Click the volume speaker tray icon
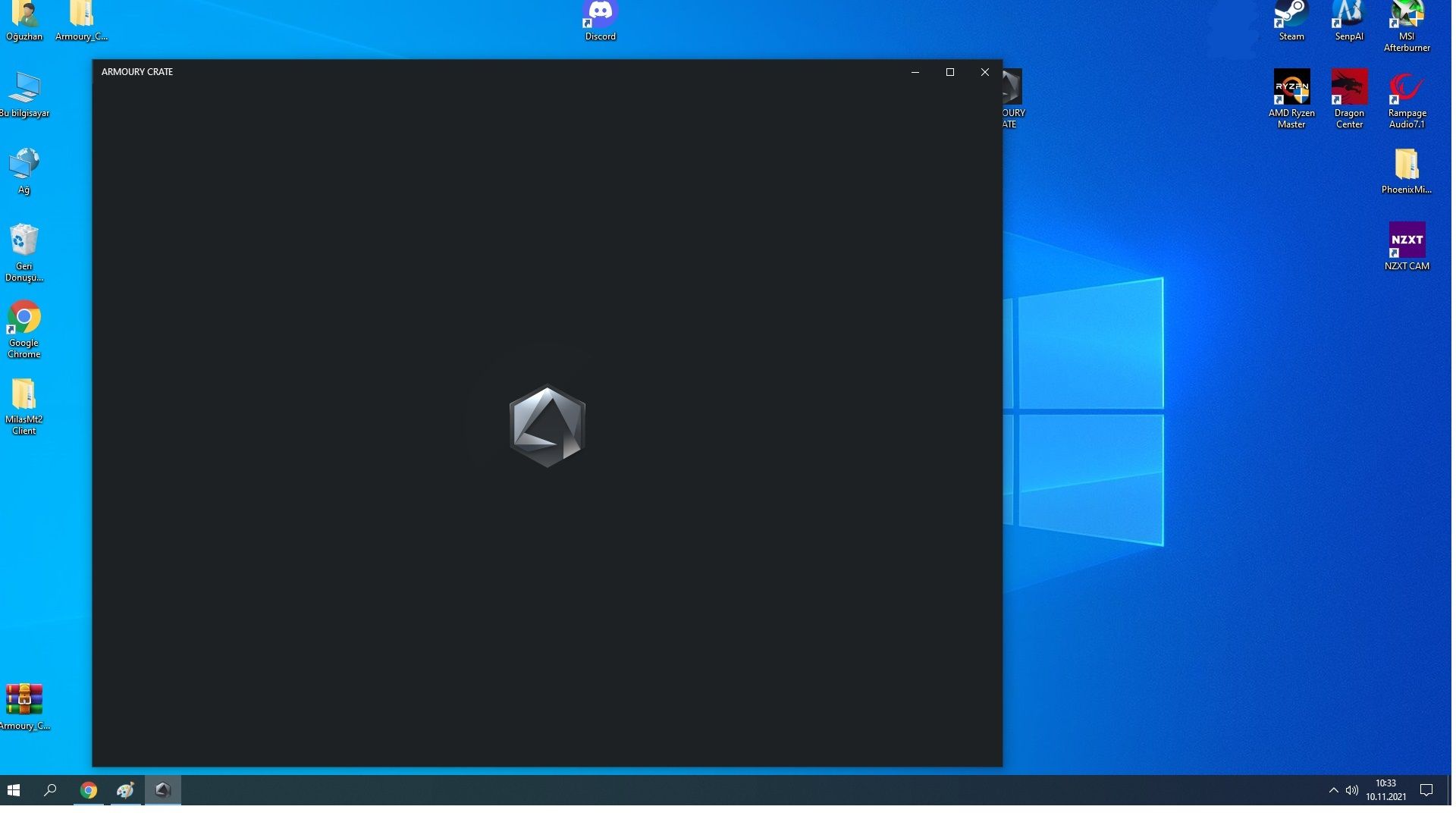Image resolution: width=1456 pixels, height=819 pixels. (1351, 790)
